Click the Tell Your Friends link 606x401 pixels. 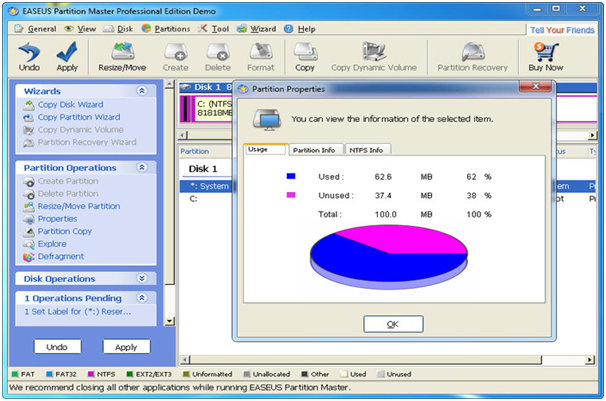(x=562, y=30)
